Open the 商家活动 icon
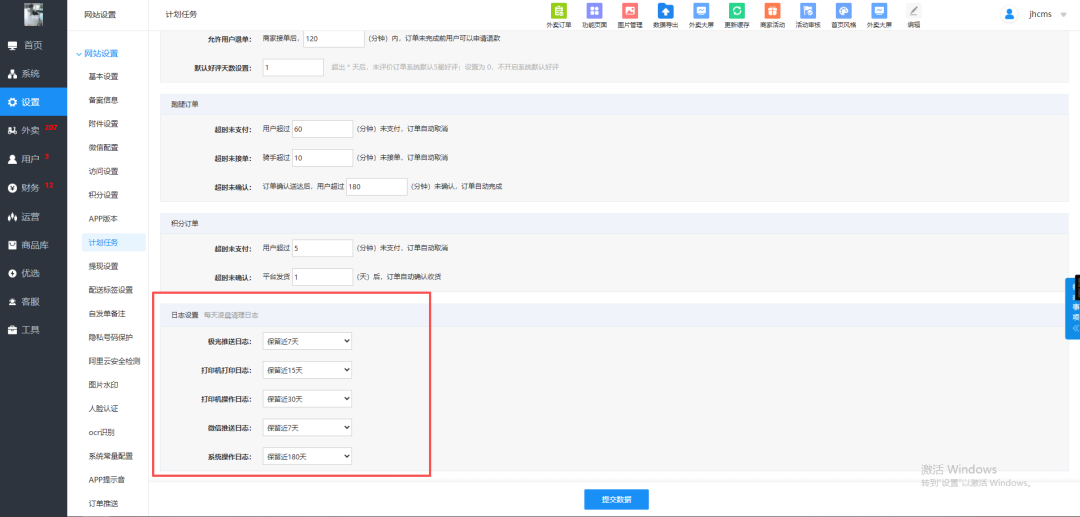Viewport: 1080px width, 517px height. point(772,14)
